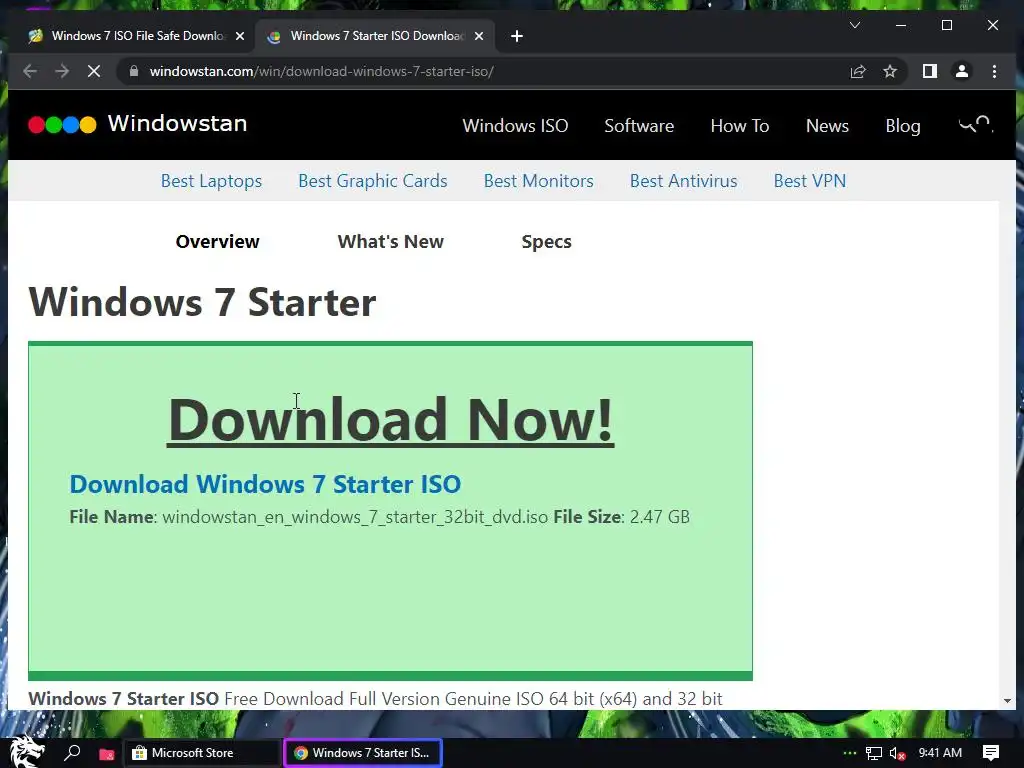1024x768 pixels.
Task: Go back to the previous page
Action: pyautogui.click(x=29, y=71)
